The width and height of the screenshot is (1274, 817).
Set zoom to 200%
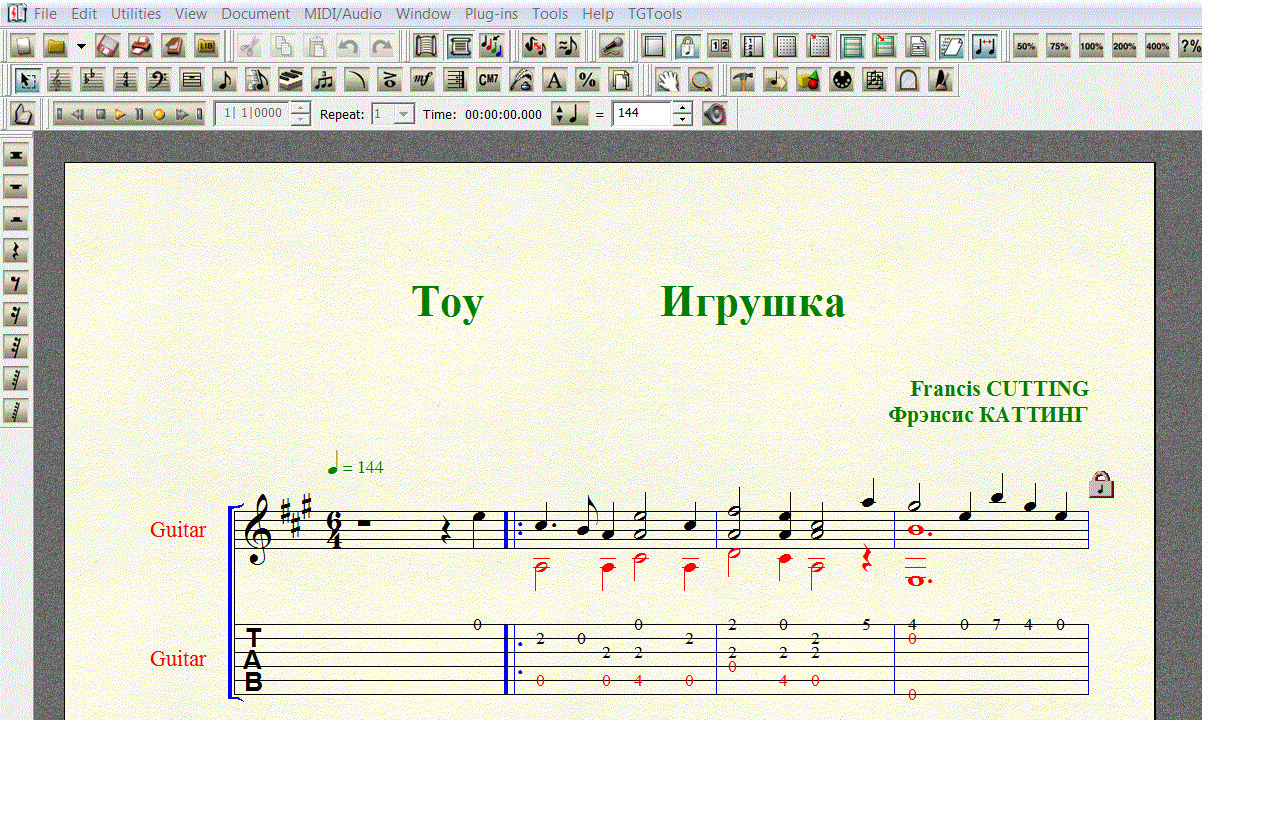click(x=1124, y=46)
